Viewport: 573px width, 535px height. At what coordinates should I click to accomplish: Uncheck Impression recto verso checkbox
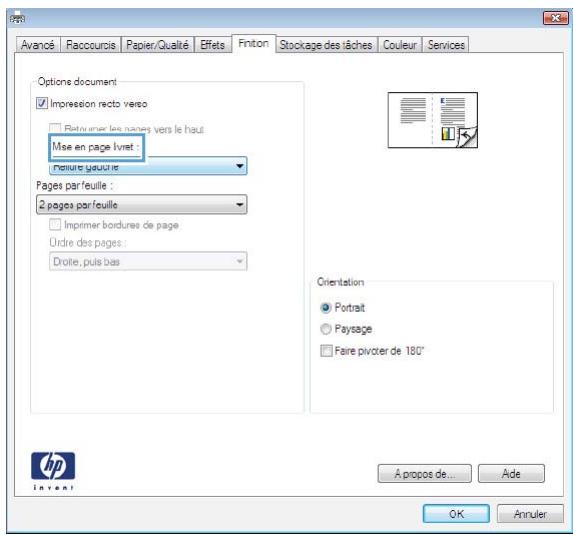click(x=42, y=103)
